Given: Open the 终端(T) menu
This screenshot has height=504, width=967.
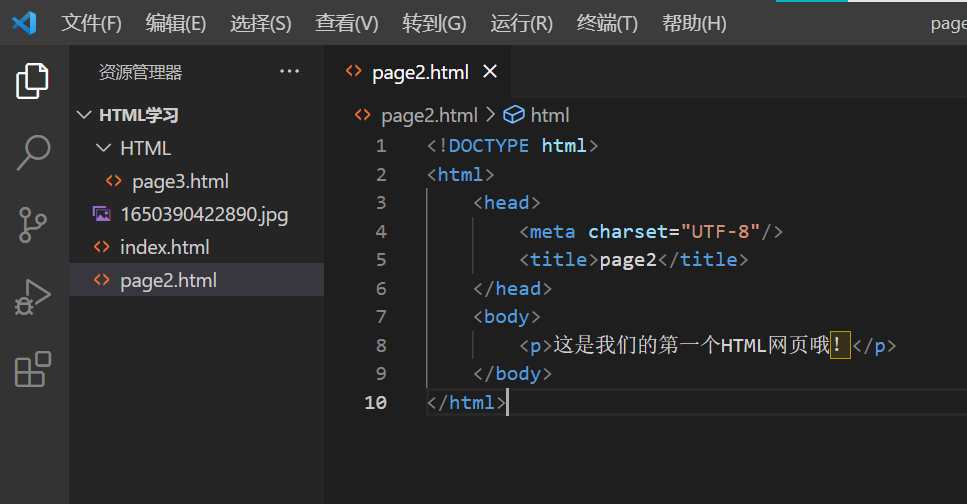Looking at the screenshot, I should point(607,23).
